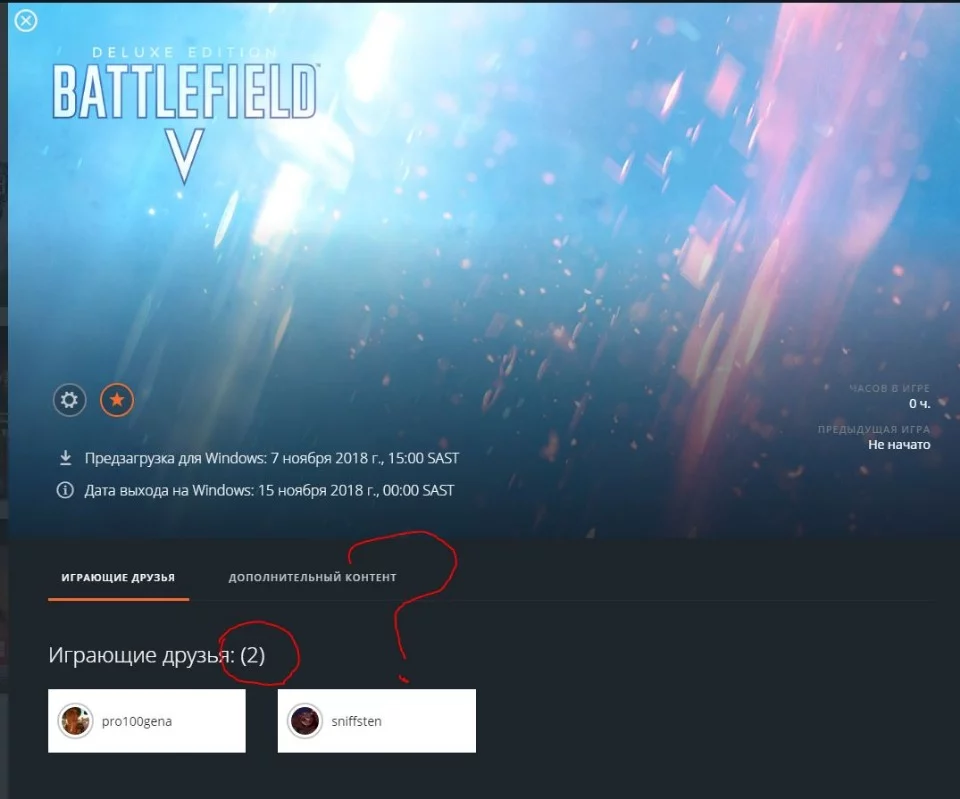Toggle the orange favorite star

(117, 400)
